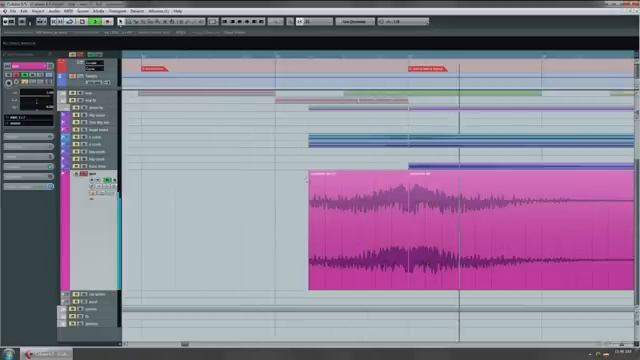Adjust the Inspector pan control
Image resolution: width=640 pixels, height=360 pixels.
coord(37,100)
